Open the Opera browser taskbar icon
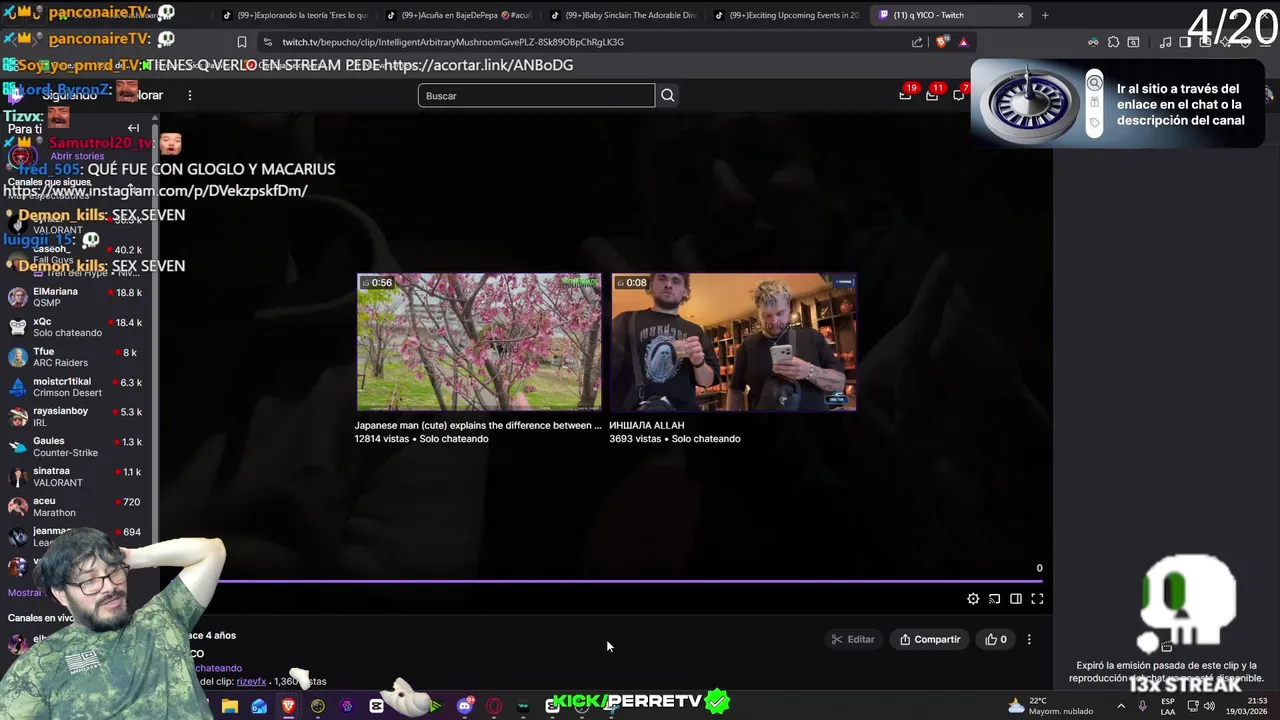Viewport: 1280px width, 720px height. coord(494,706)
